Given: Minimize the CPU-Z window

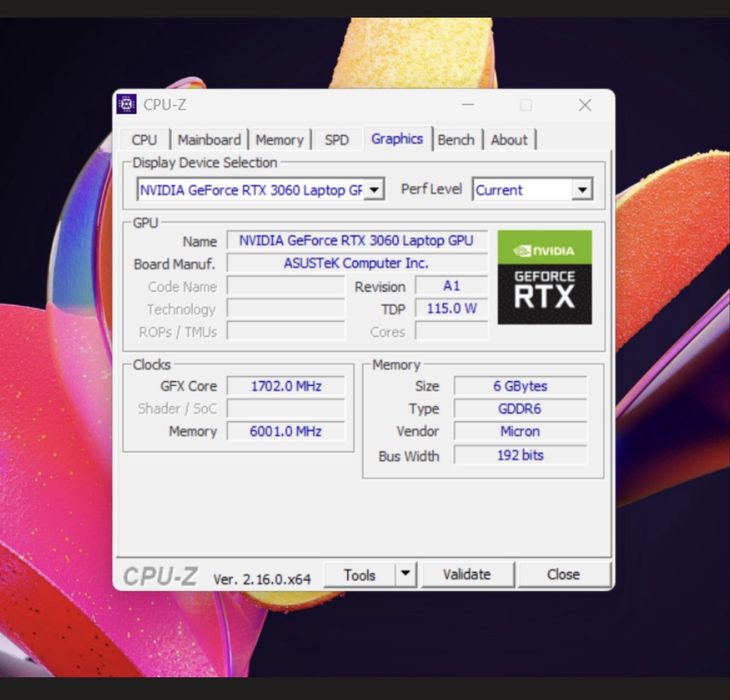Looking at the screenshot, I should [468, 104].
